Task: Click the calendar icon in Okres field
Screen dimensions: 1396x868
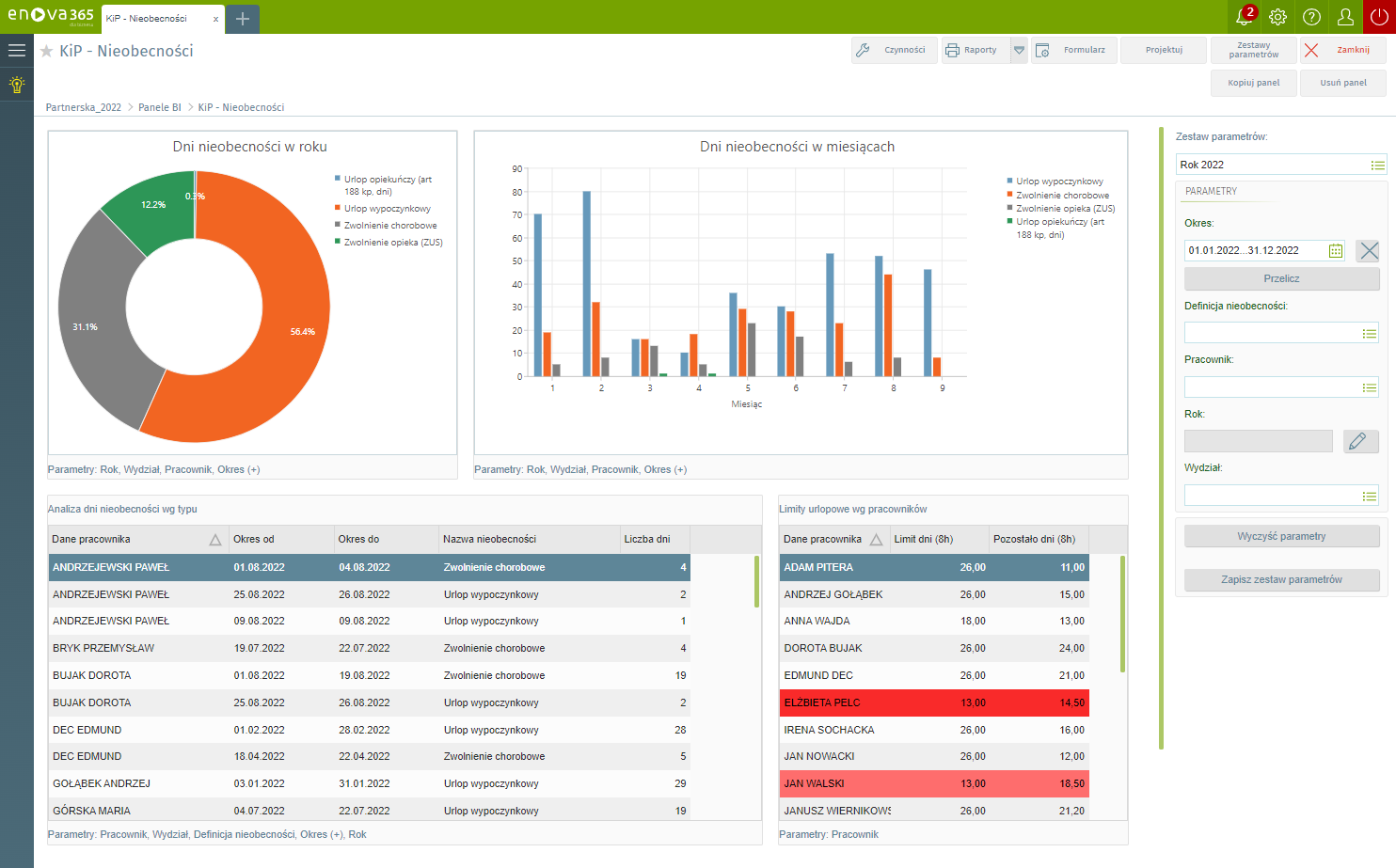Action: [x=1335, y=250]
